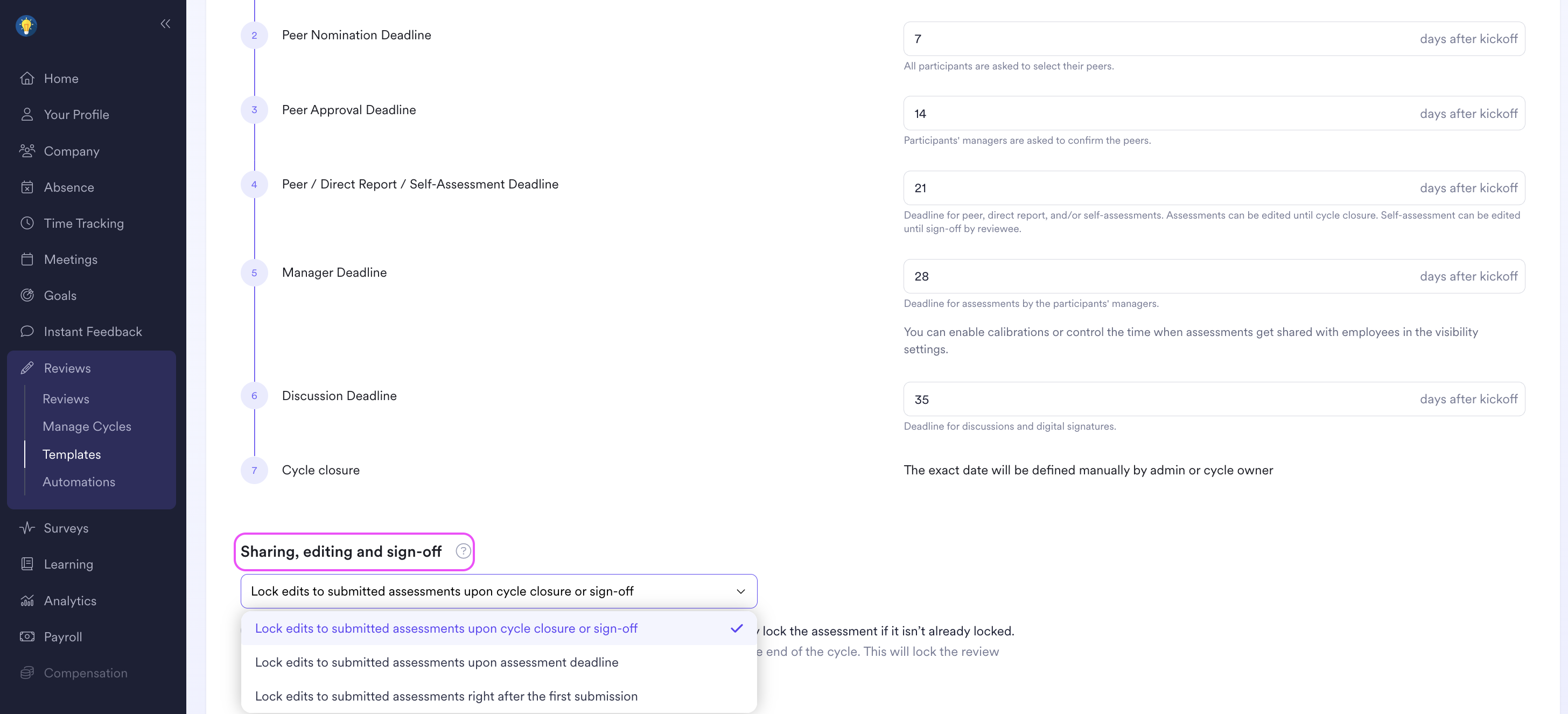The width and height of the screenshot is (1568, 714).
Task: Open Manage Cycles submenu item
Action: pos(87,426)
